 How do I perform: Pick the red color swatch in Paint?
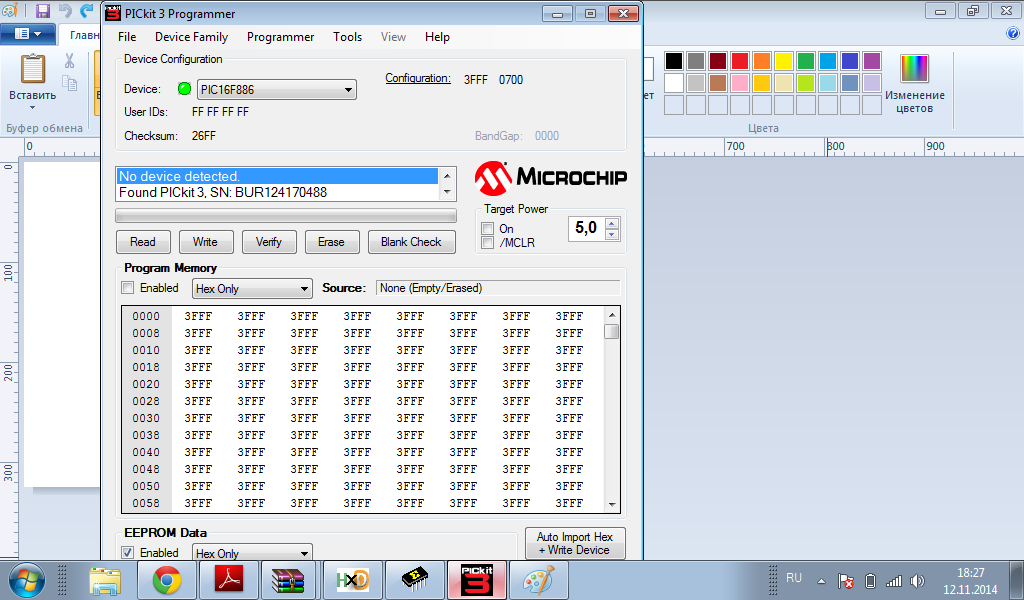point(740,61)
